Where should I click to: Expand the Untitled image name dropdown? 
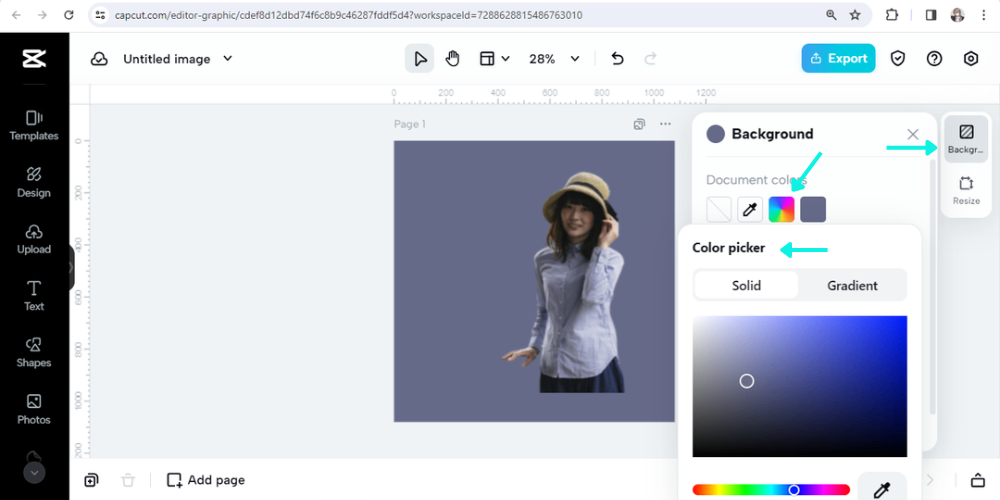228,58
